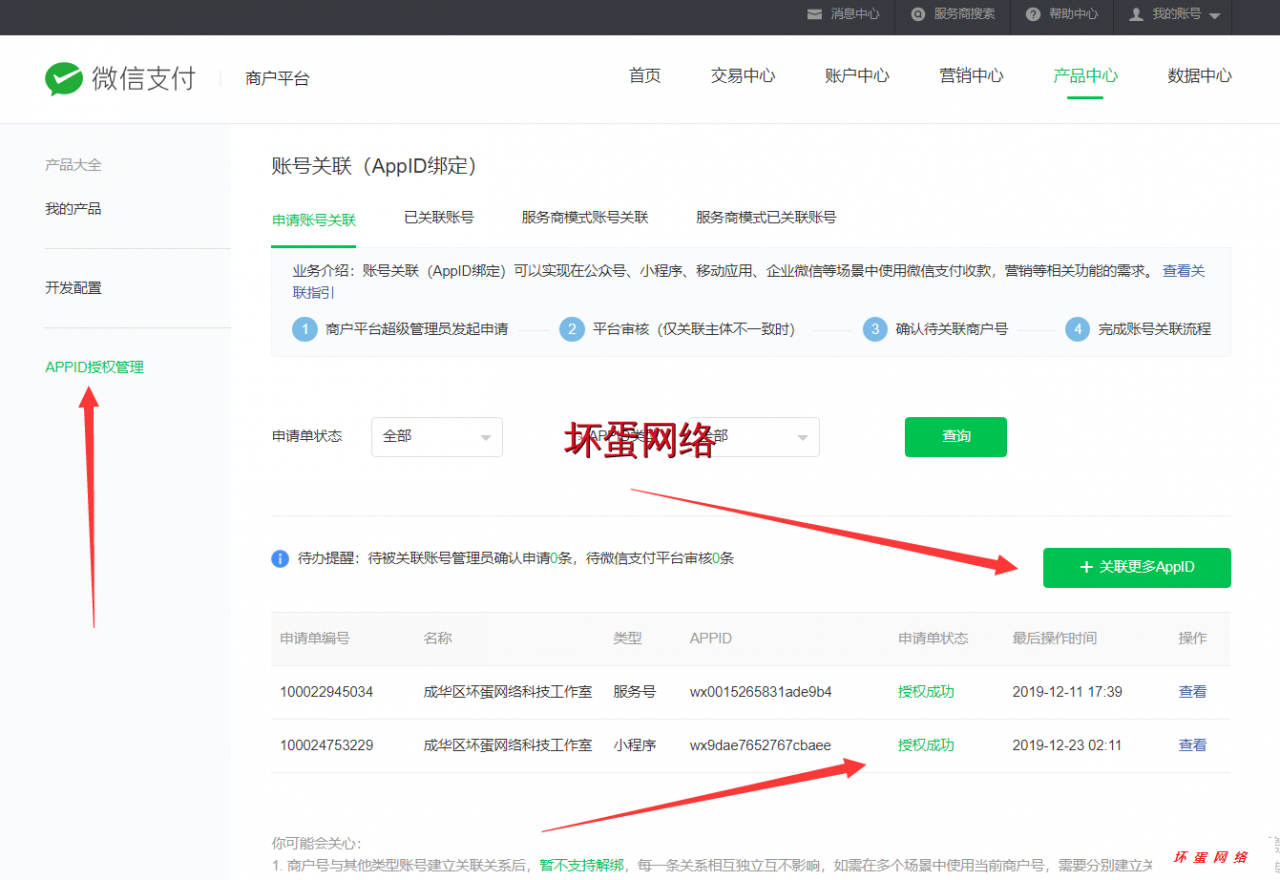Open the 消息中心 envelope icon
This screenshot has height=880, width=1280.
[x=814, y=15]
